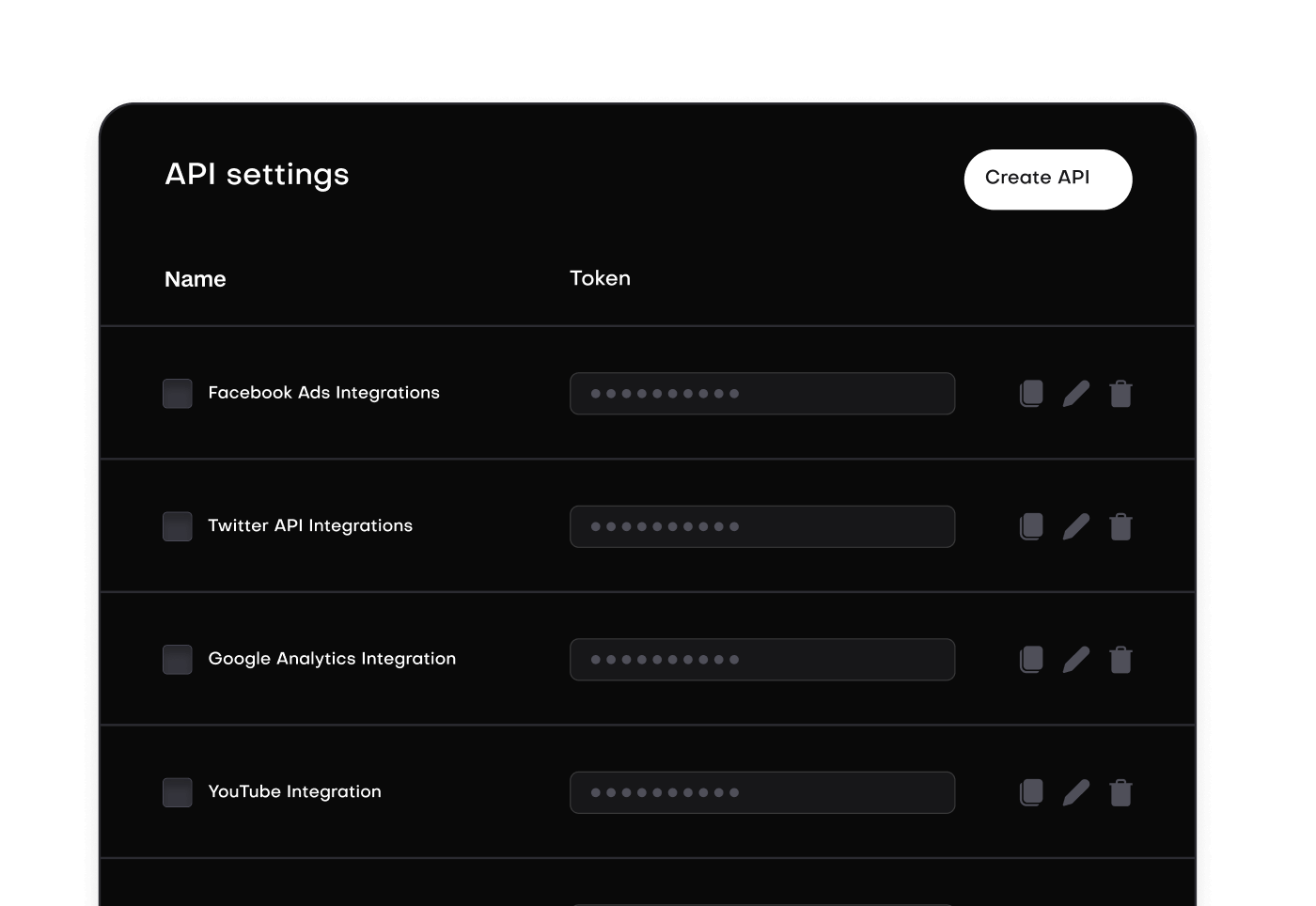Edit the Twitter API Integrations entry

pyautogui.click(x=1076, y=526)
